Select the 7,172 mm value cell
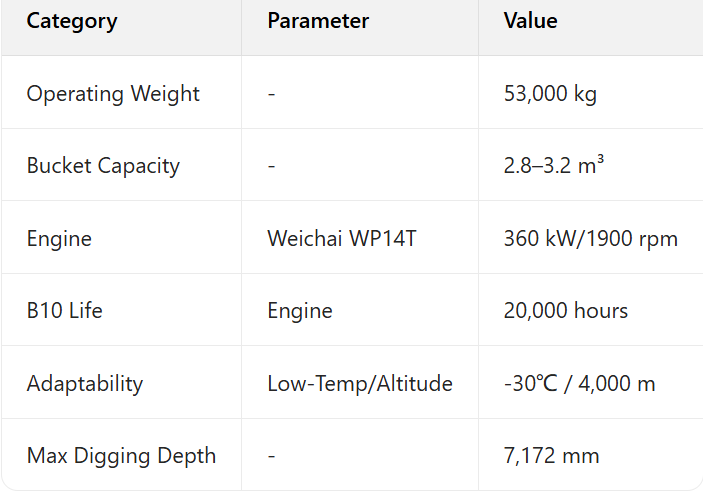Screen dimensions: 703x491 (x=552, y=456)
